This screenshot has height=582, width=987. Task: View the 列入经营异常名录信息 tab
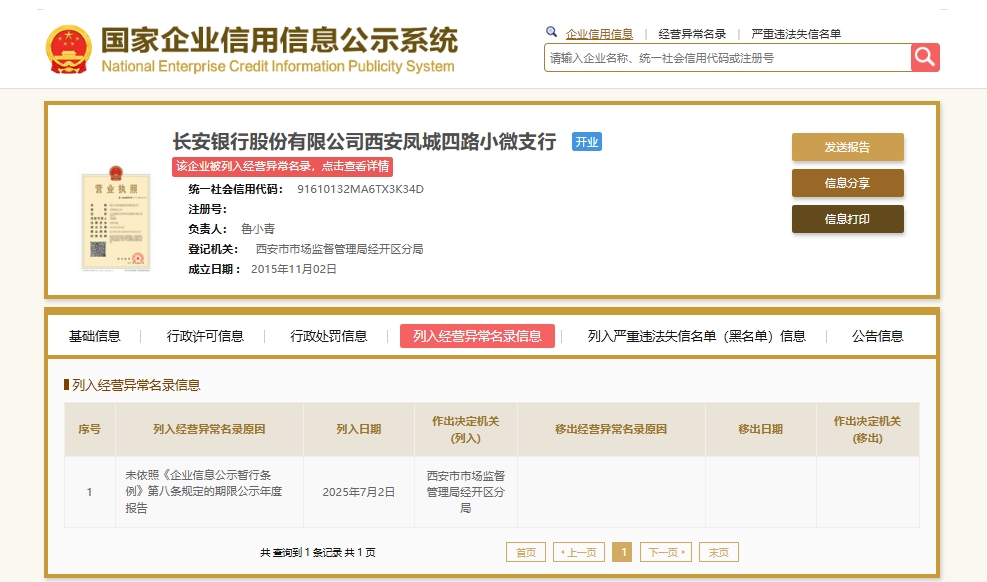pyautogui.click(x=477, y=337)
